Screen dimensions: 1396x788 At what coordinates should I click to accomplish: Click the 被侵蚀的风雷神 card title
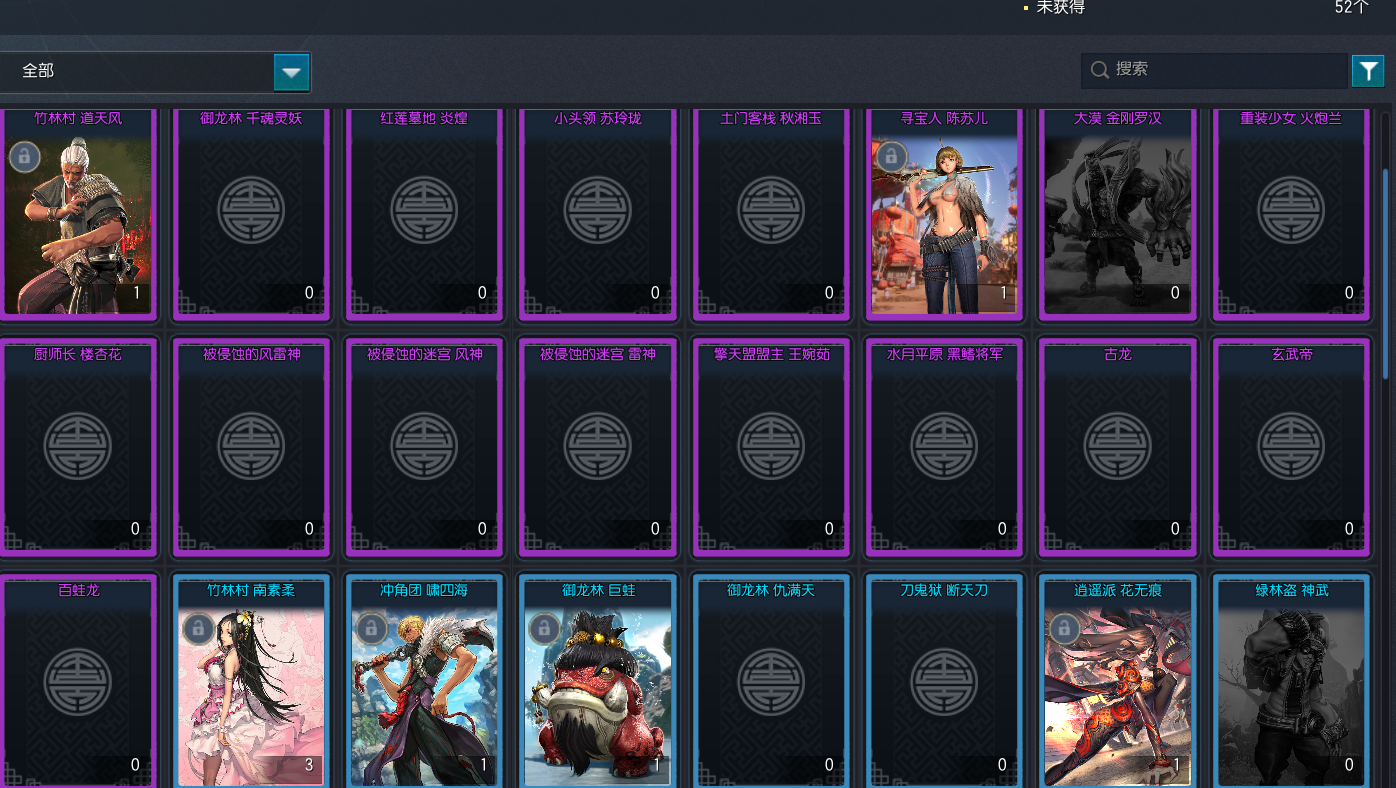click(251, 354)
